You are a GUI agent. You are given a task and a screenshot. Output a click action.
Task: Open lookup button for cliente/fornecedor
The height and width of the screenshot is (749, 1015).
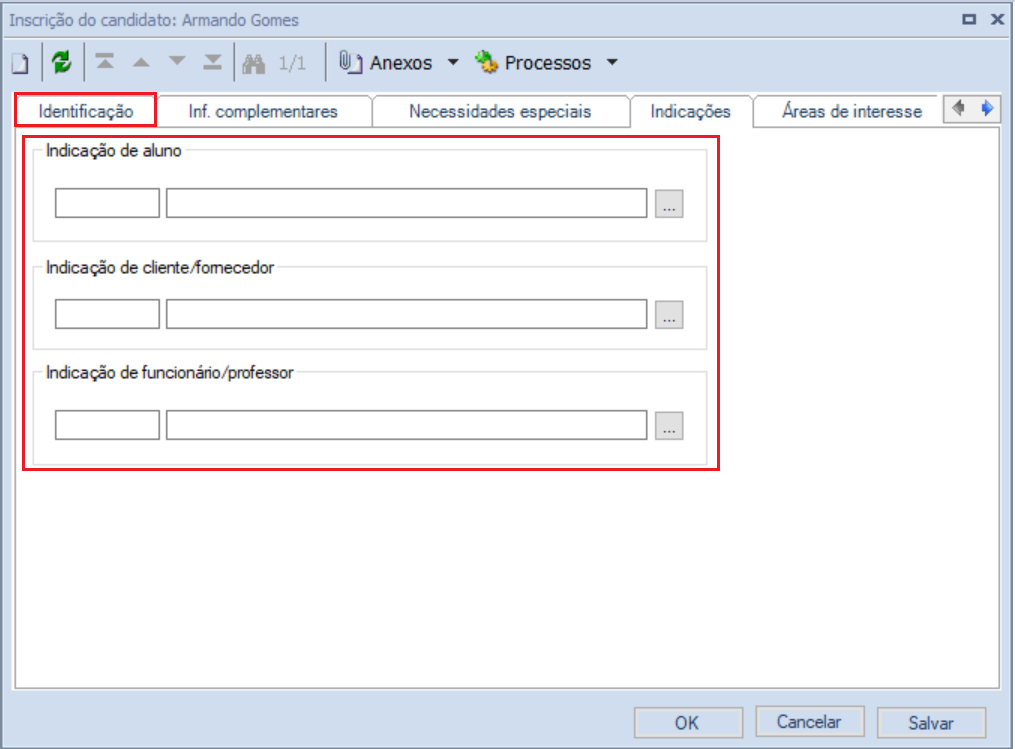click(x=669, y=315)
